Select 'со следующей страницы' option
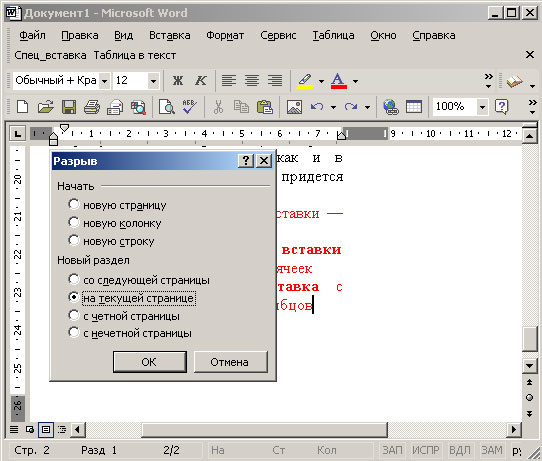542x461 pixels. 74,279
